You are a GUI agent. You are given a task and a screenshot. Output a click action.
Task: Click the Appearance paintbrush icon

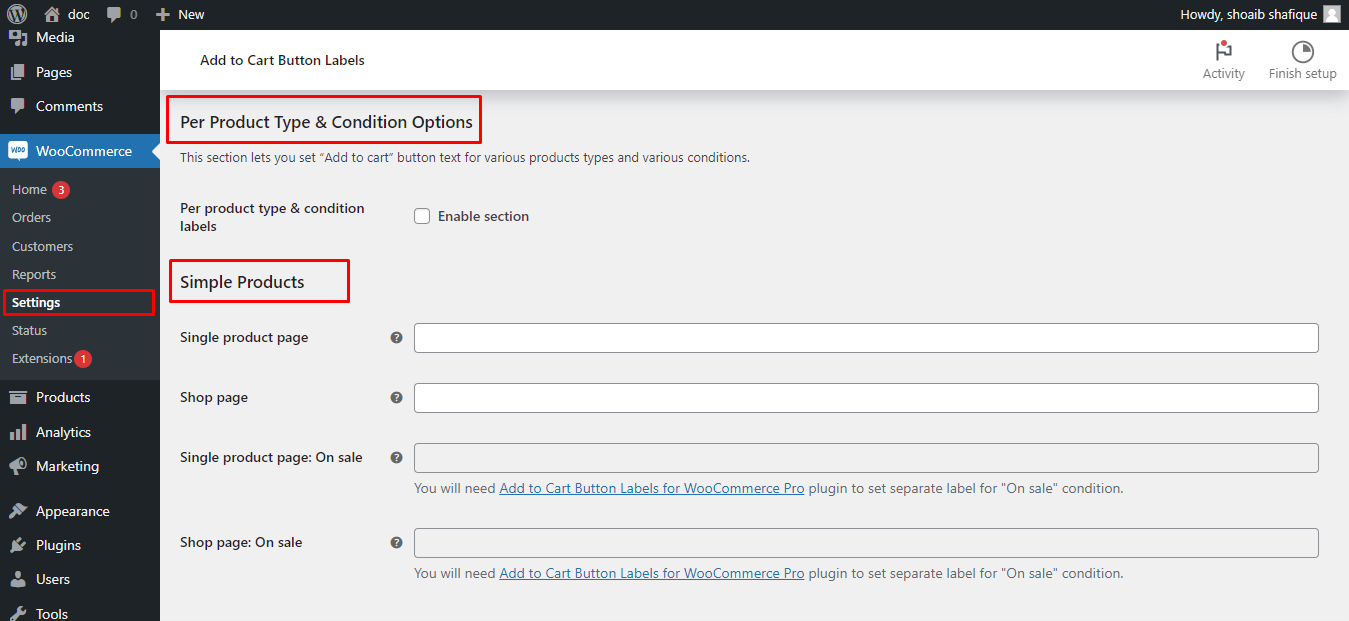(18, 511)
